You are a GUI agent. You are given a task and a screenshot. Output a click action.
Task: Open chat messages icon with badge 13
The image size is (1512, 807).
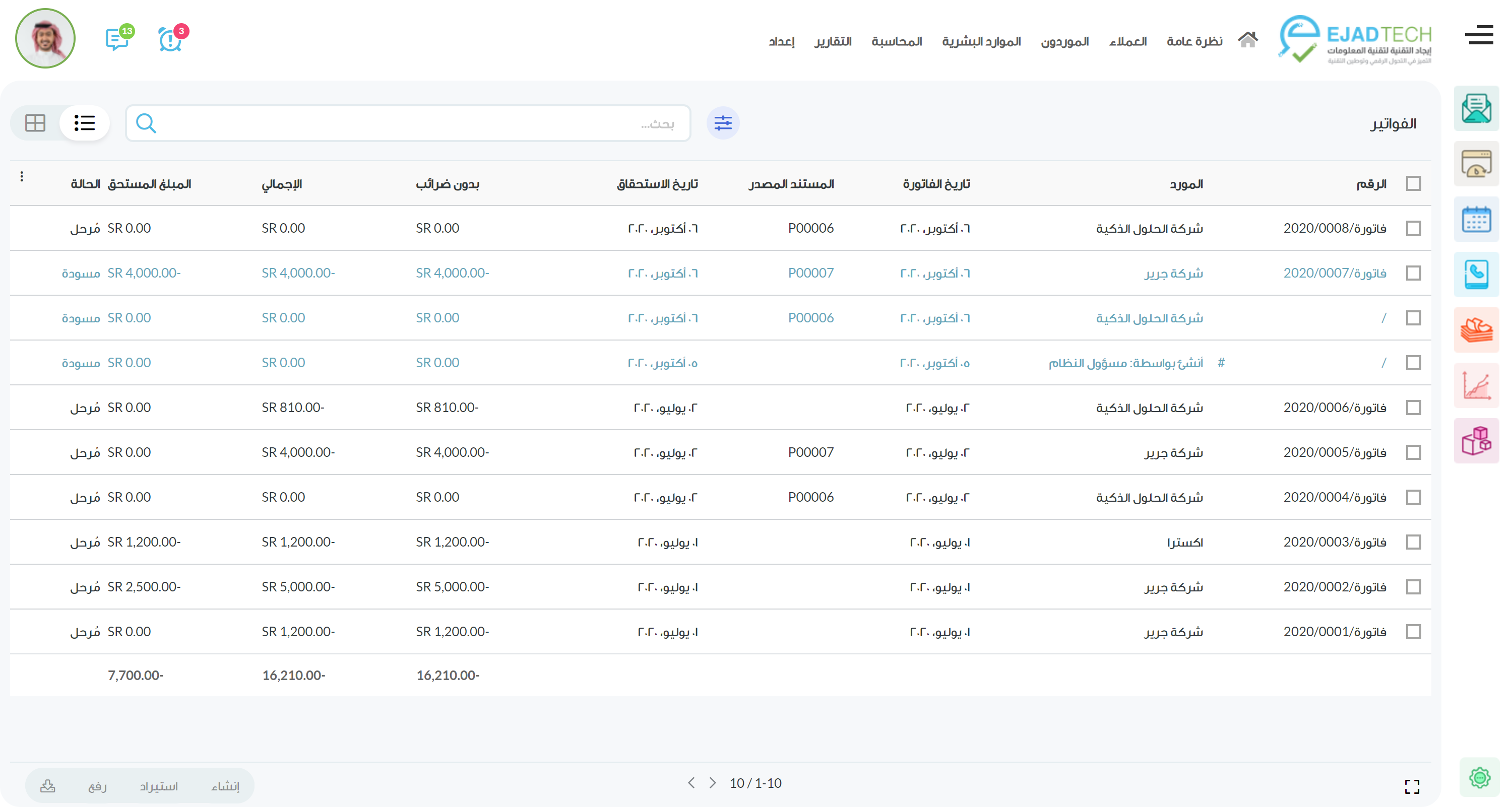point(117,39)
